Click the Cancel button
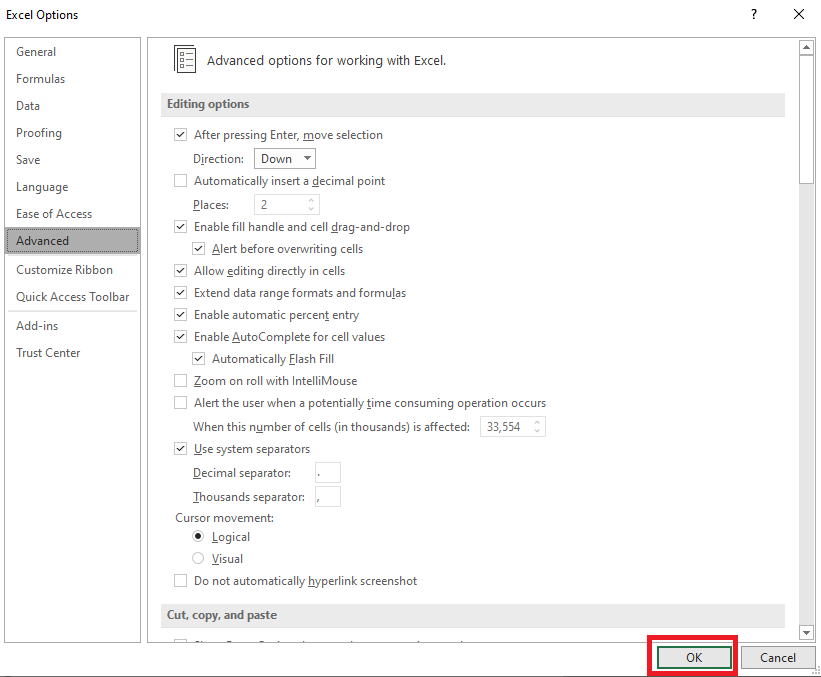 (x=778, y=658)
